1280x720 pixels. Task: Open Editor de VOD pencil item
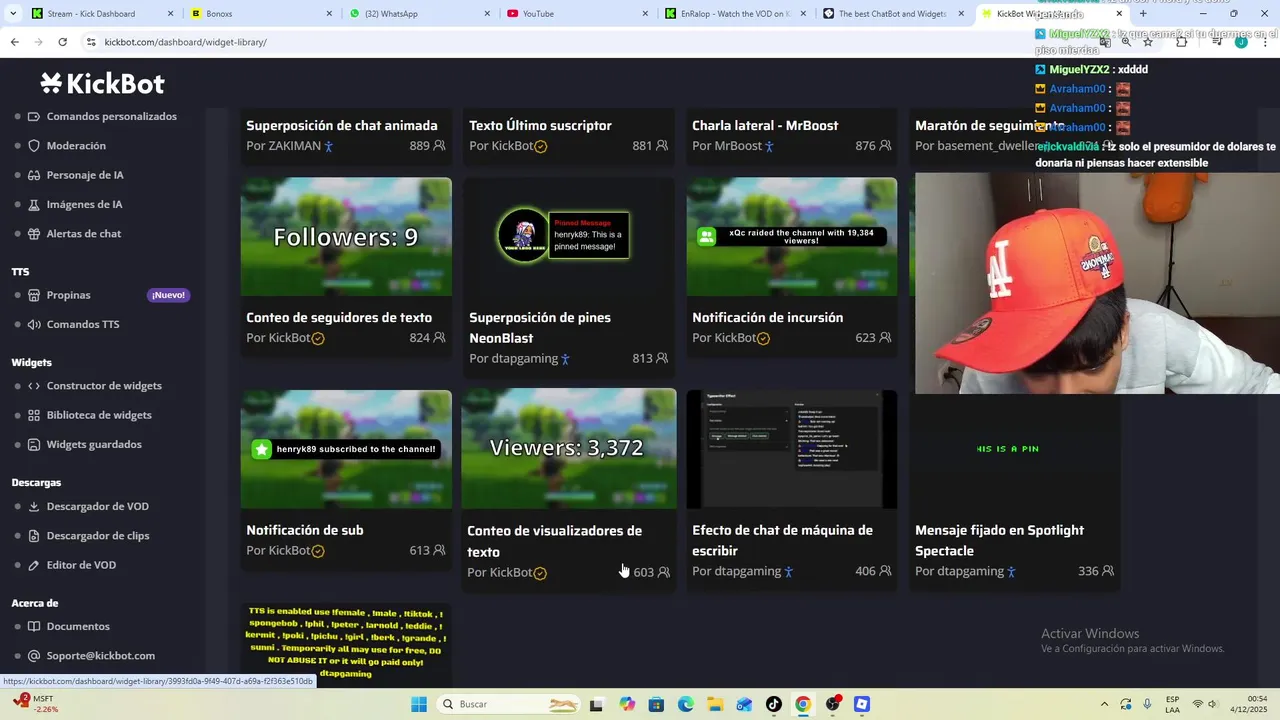pos(81,565)
